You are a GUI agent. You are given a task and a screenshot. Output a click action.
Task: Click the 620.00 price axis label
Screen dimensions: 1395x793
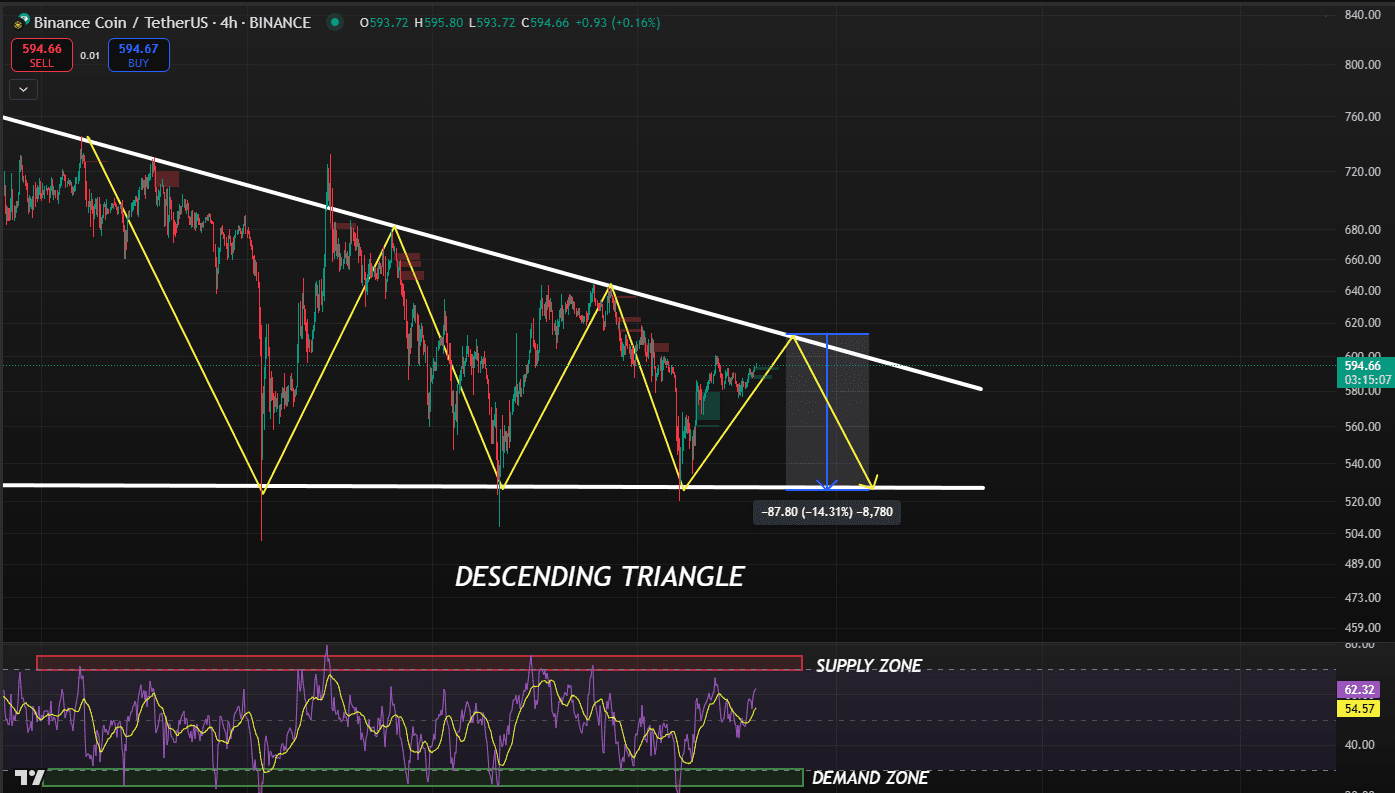point(1362,323)
